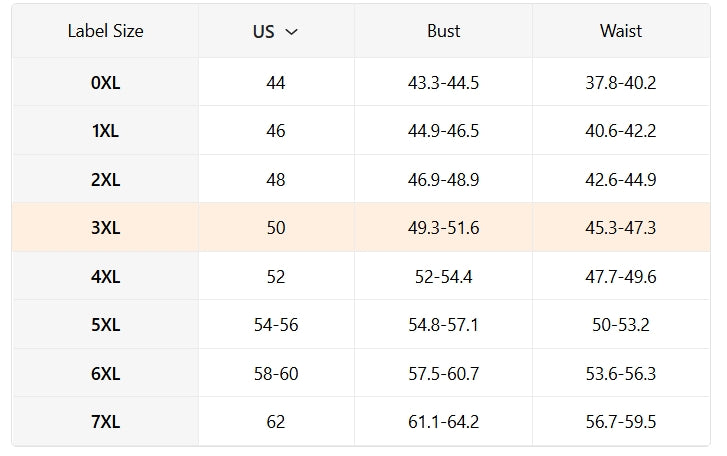Click the Waist column header
The height and width of the screenshot is (456, 727).
[x=621, y=31]
